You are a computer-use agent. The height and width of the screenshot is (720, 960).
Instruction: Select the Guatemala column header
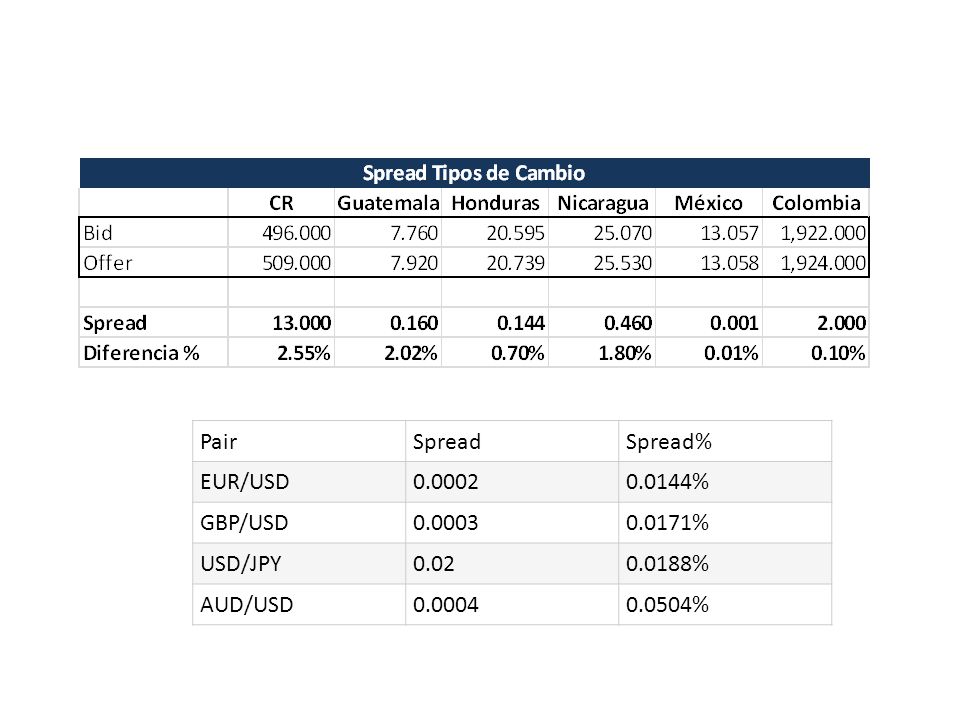click(388, 203)
